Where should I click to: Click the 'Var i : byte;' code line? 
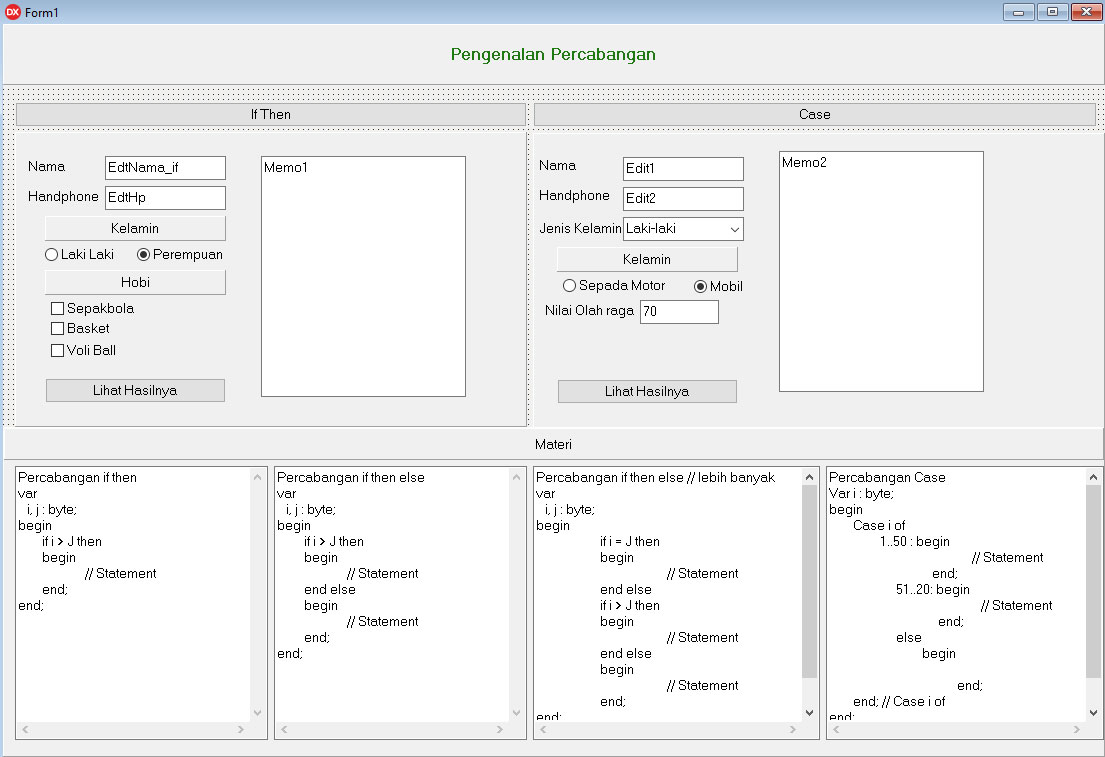pos(862,493)
